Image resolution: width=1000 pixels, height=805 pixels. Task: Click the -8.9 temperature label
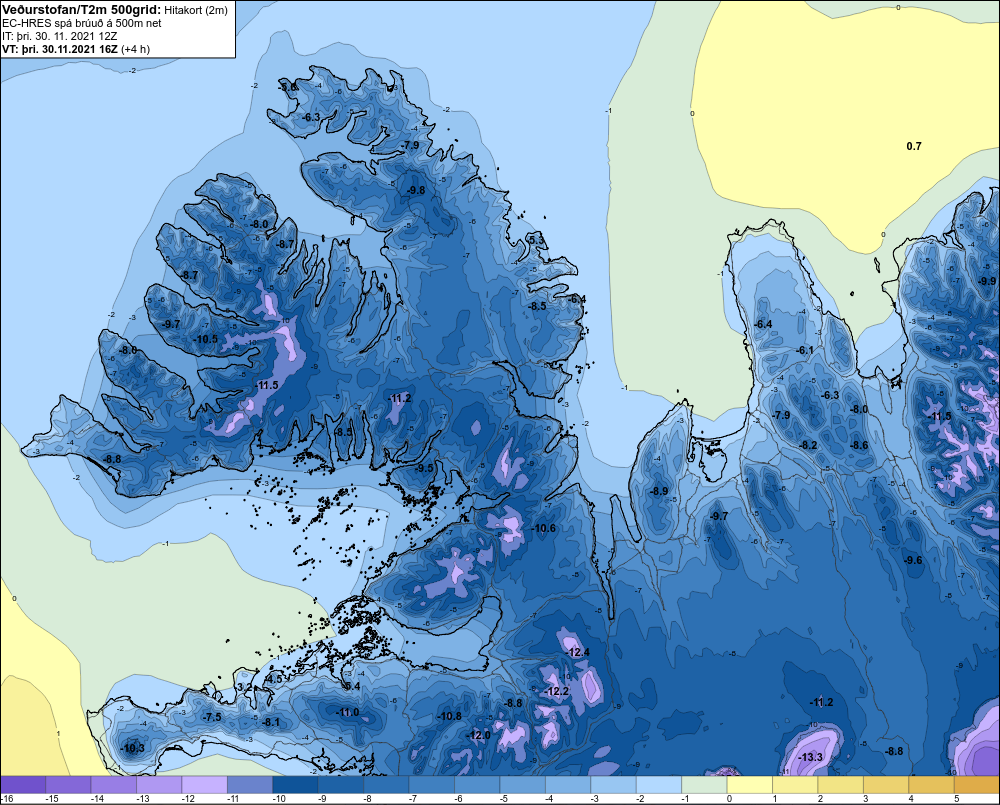(x=659, y=491)
